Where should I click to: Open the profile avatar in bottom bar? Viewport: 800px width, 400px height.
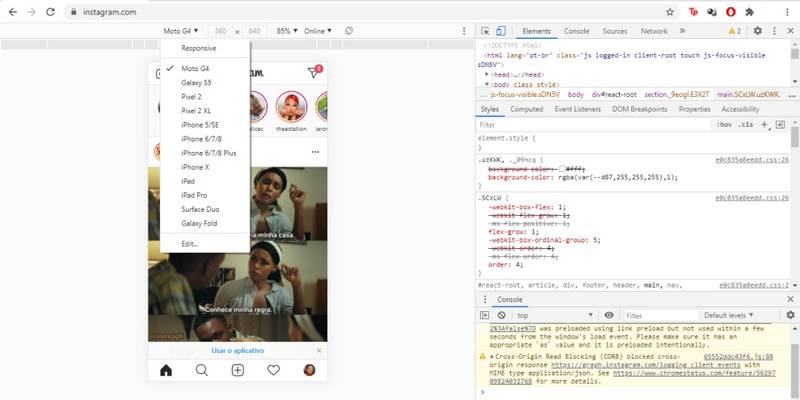(309, 370)
